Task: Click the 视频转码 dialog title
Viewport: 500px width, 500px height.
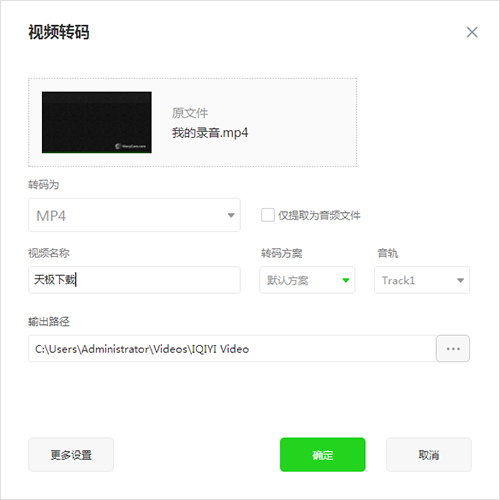Action: pyautogui.click(x=59, y=32)
